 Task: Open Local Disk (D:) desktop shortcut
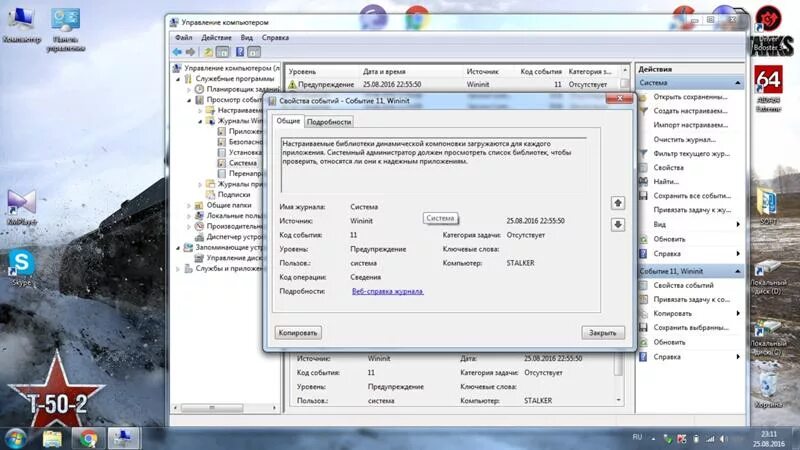(x=768, y=278)
